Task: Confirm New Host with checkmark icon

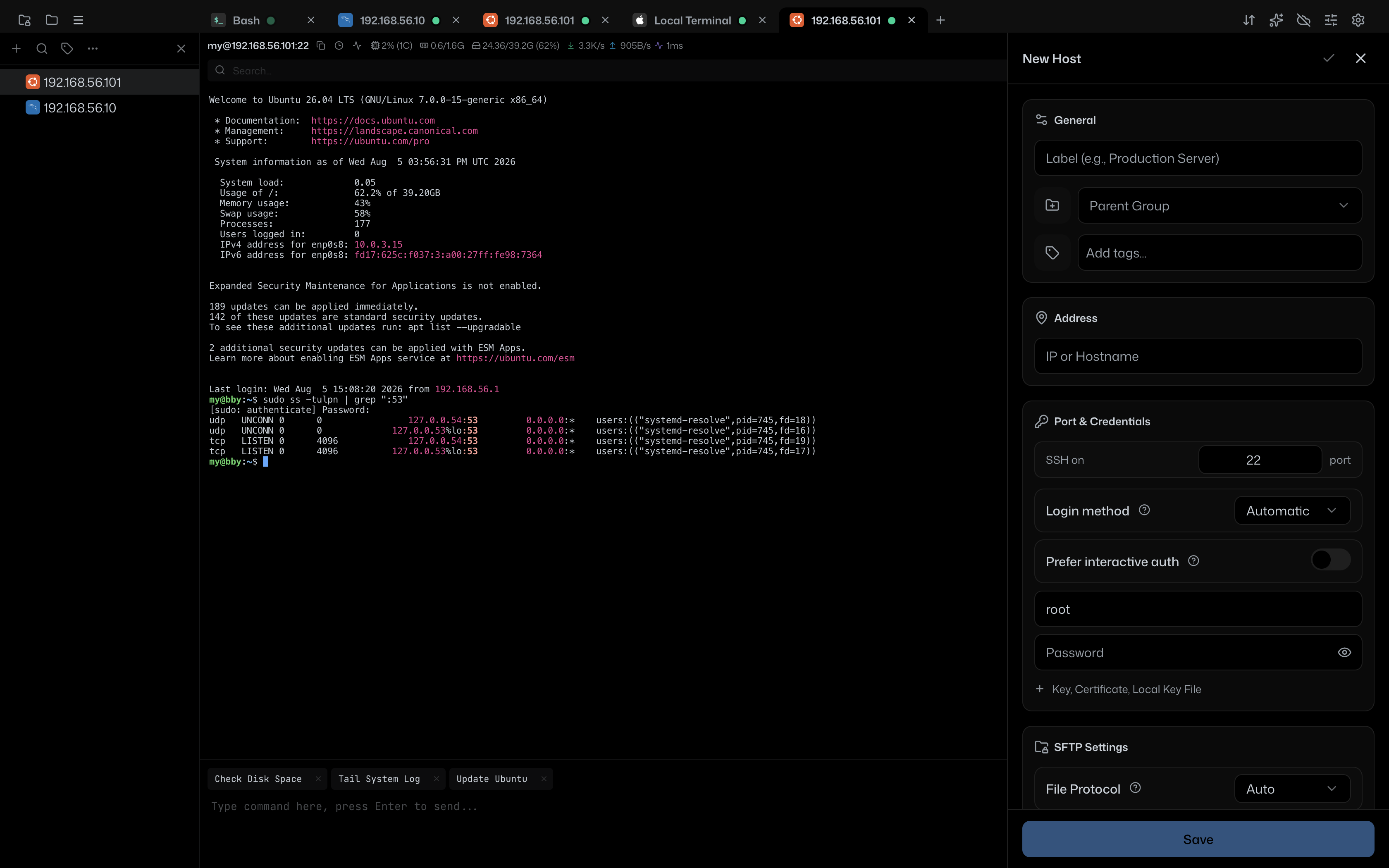Action: 1329,58
